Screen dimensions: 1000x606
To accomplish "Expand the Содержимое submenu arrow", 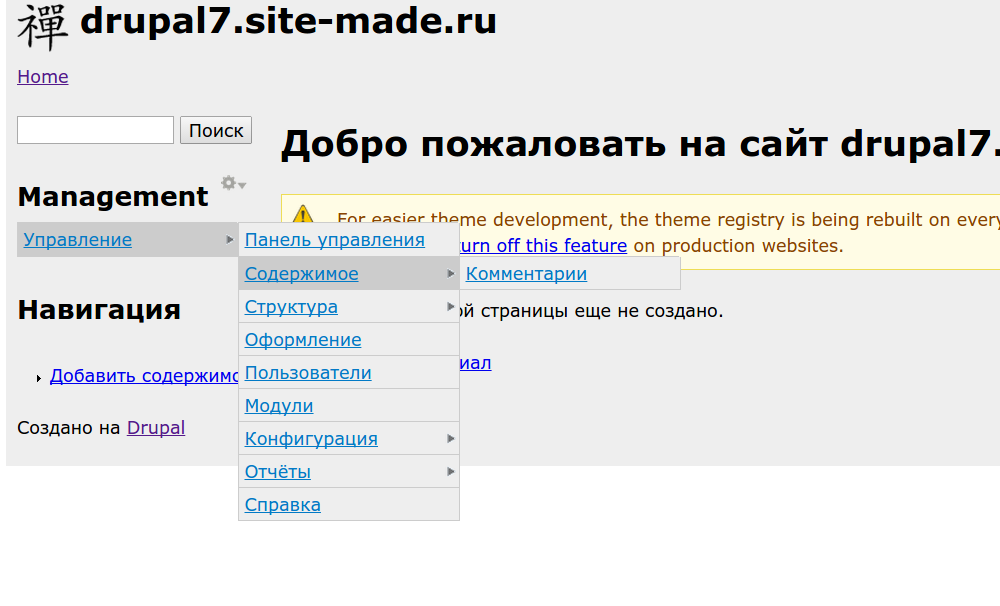I will tap(451, 274).
